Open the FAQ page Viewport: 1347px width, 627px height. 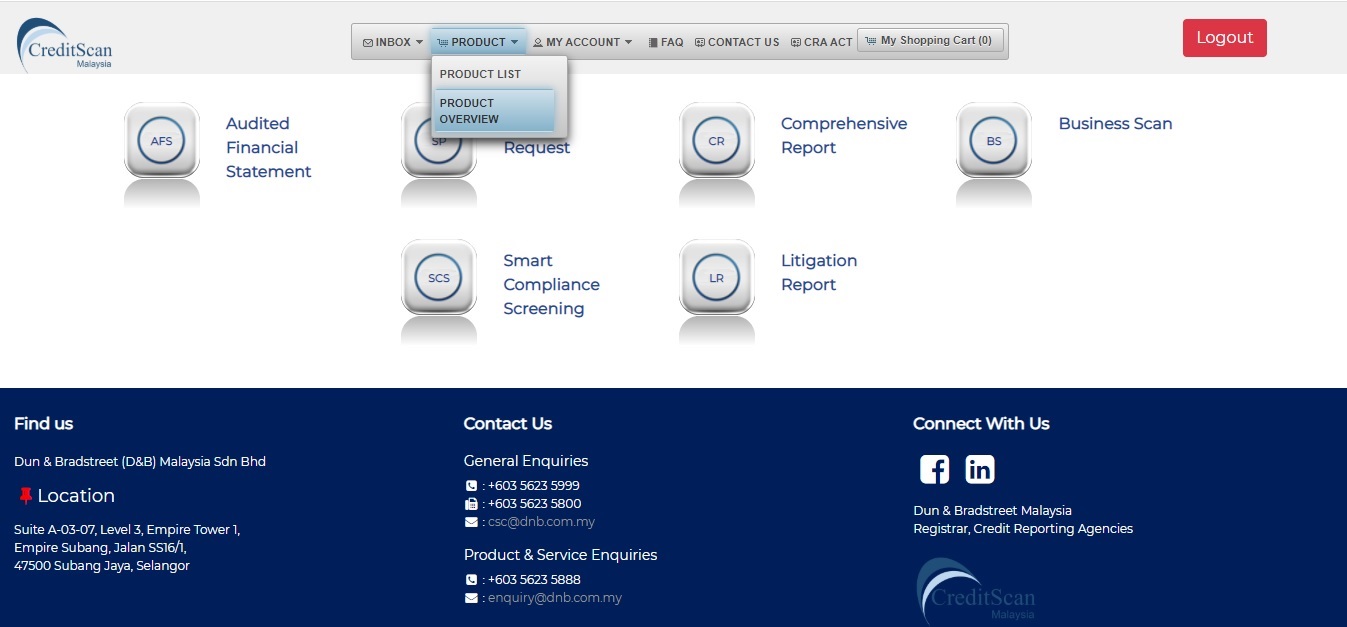(666, 42)
